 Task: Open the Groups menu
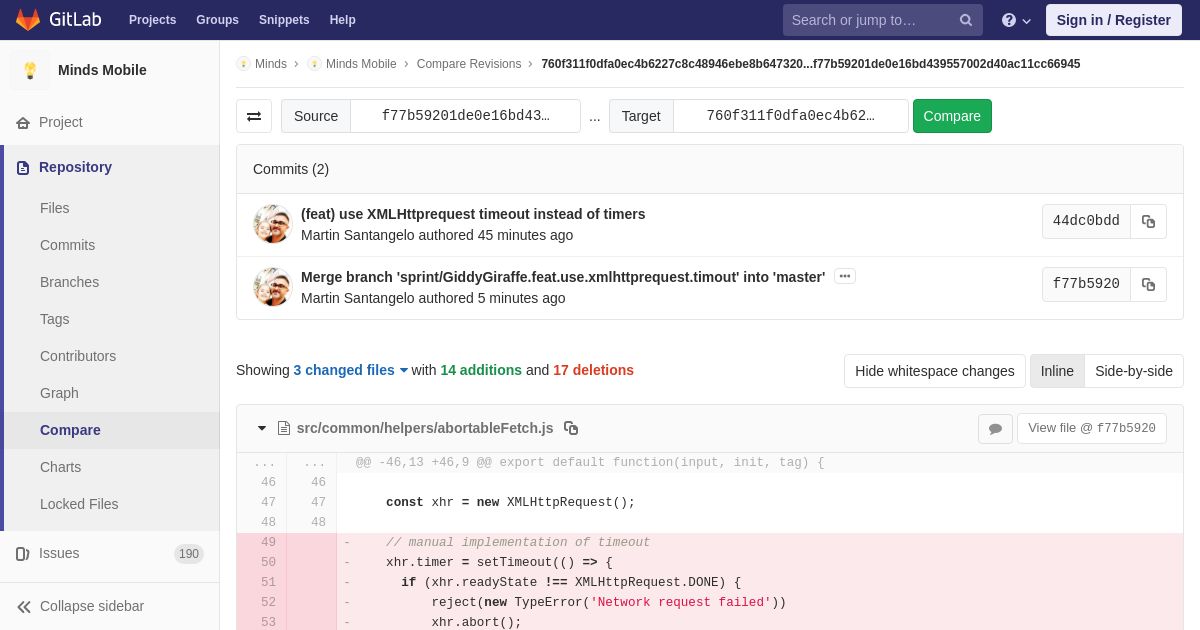(x=217, y=20)
